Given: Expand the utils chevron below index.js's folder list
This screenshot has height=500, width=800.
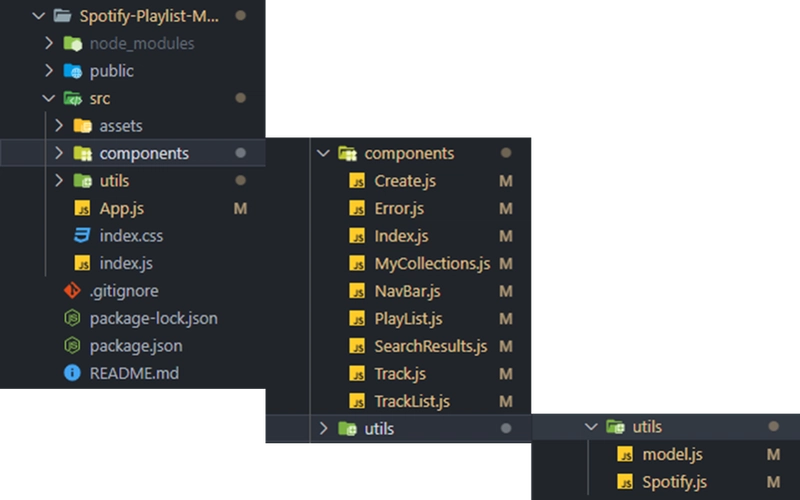Looking at the screenshot, I should click(59, 181).
